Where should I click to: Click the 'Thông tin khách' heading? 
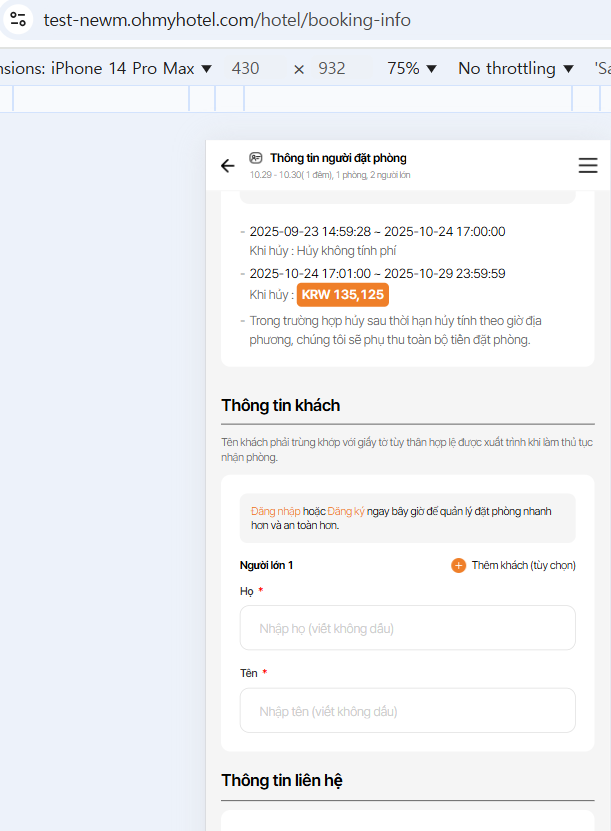(x=280, y=405)
